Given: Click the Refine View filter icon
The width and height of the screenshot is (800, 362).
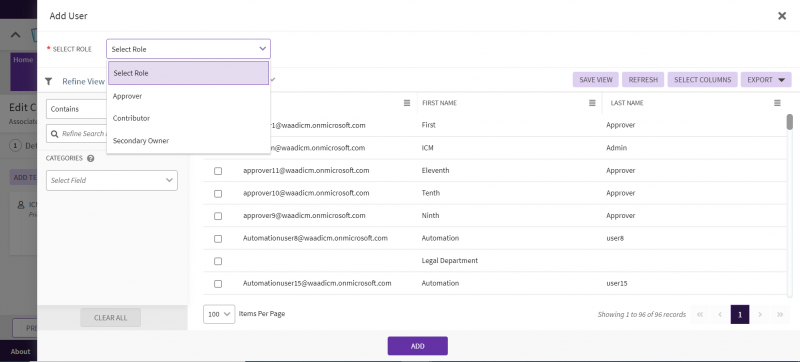Looking at the screenshot, I should 48,81.
